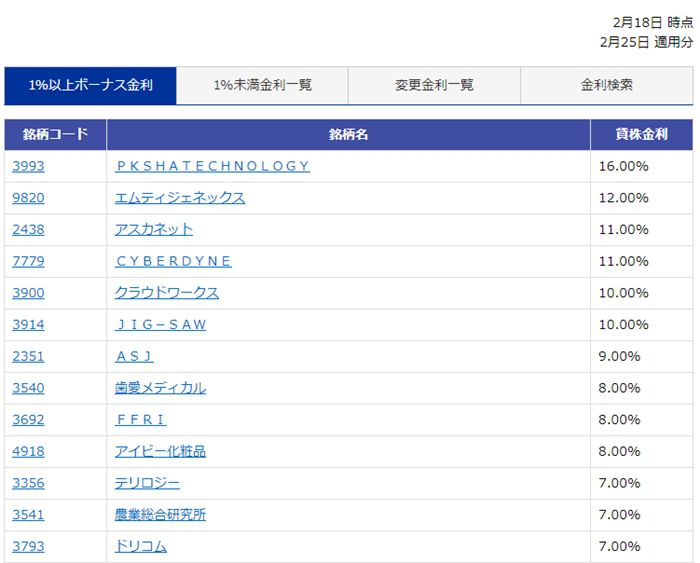This screenshot has width=700, height=563.
Task: Click stock code 2351 link
Action: click(x=28, y=357)
